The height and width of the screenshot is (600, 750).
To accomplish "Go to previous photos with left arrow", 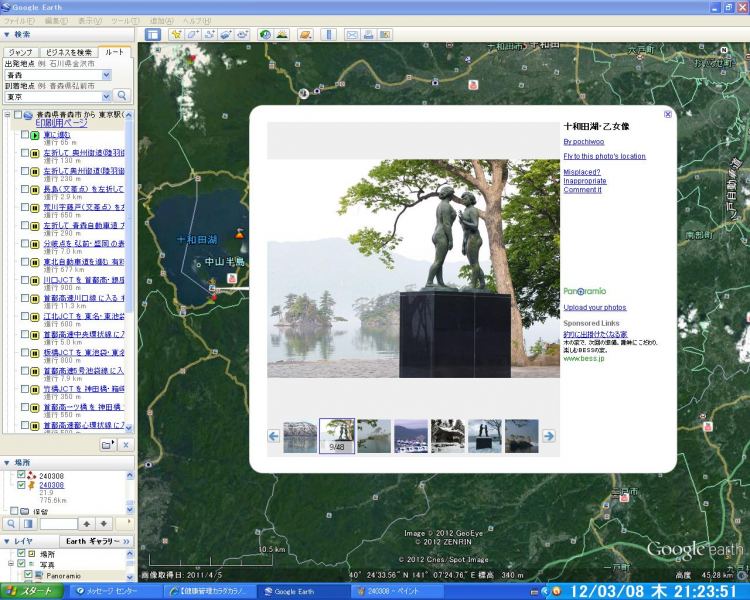I will [274, 436].
